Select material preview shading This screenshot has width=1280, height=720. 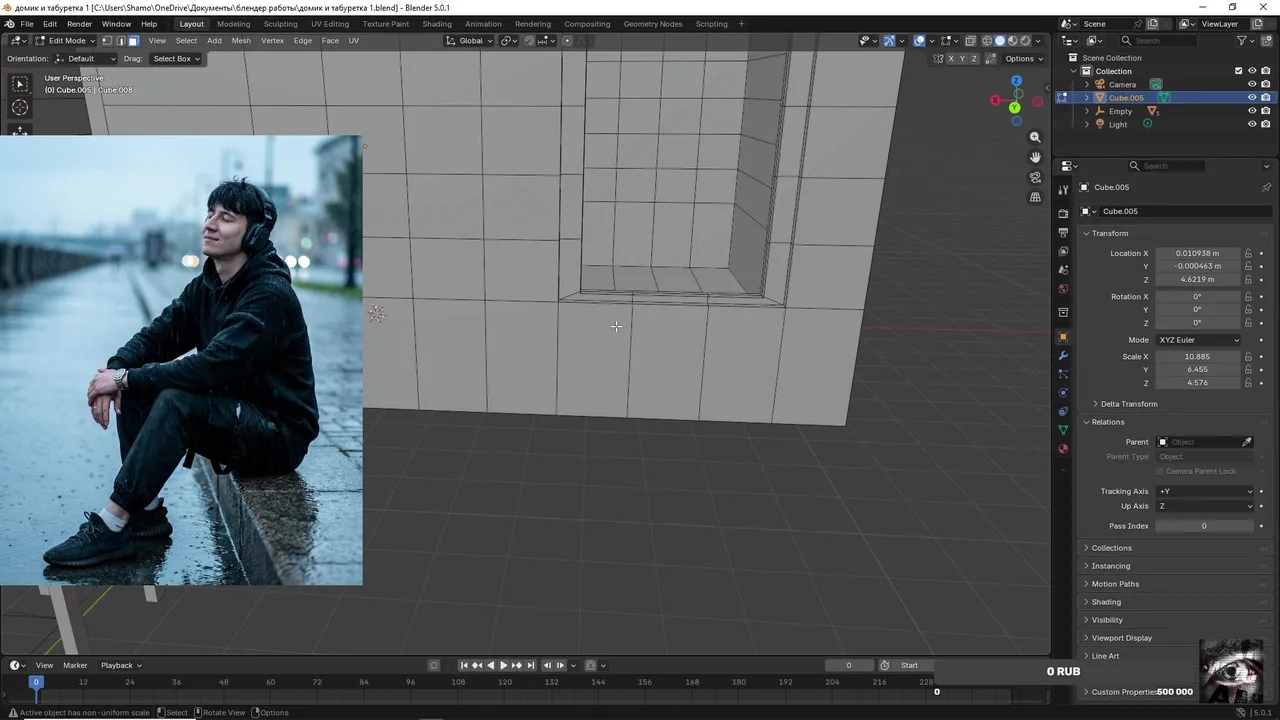click(1012, 41)
